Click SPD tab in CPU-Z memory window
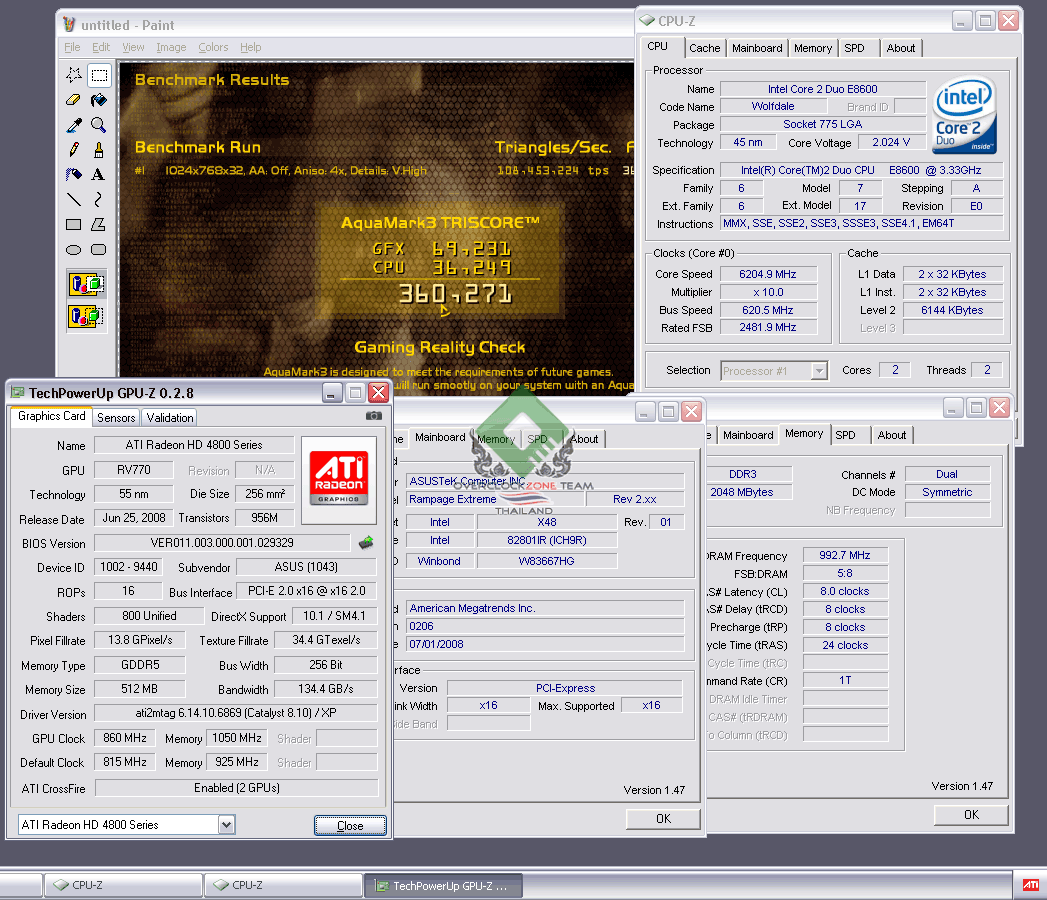Viewport: 1047px width, 900px height. coord(845,435)
